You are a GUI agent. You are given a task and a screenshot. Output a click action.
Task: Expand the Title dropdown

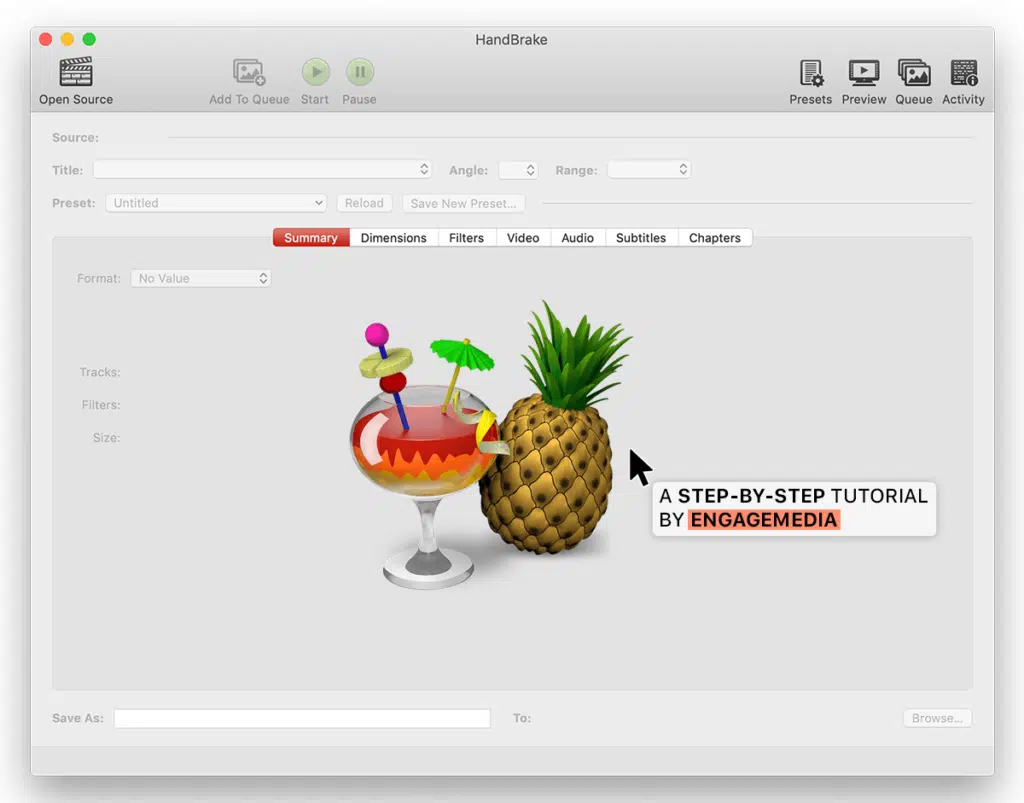[262, 170]
